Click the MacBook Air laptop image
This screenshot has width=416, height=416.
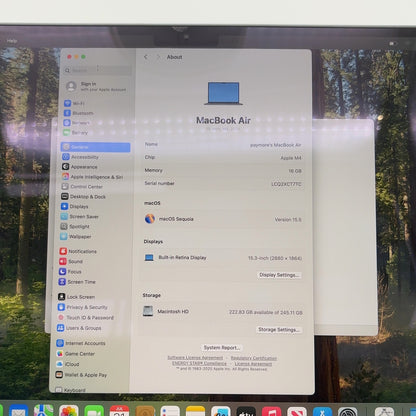coord(223,93)
